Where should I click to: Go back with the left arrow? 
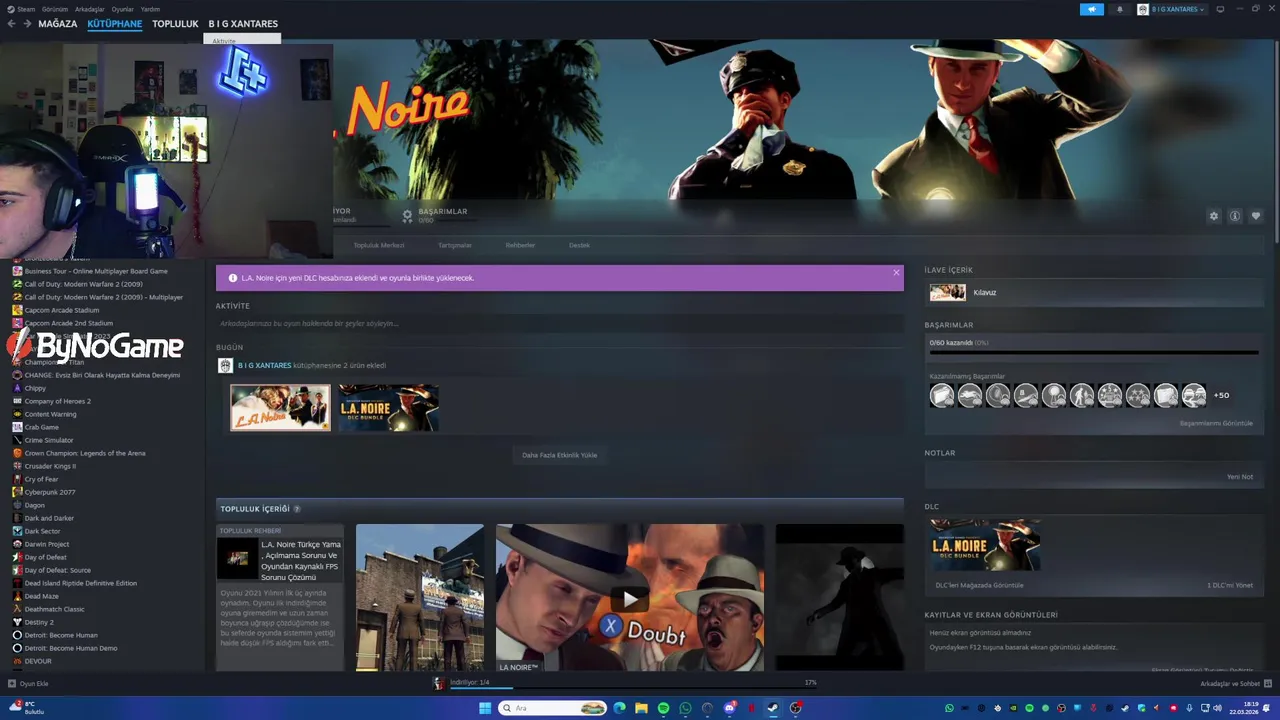point(11,24)
